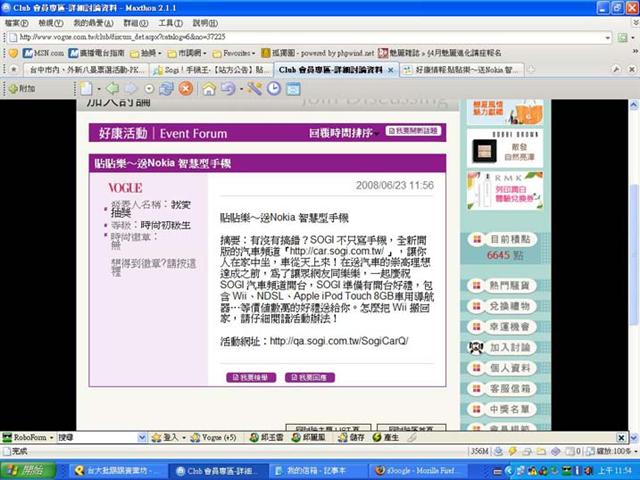Click the Back arrow navigation icon
This screenshot has width=640, height=480.
(x=112, y=88)
